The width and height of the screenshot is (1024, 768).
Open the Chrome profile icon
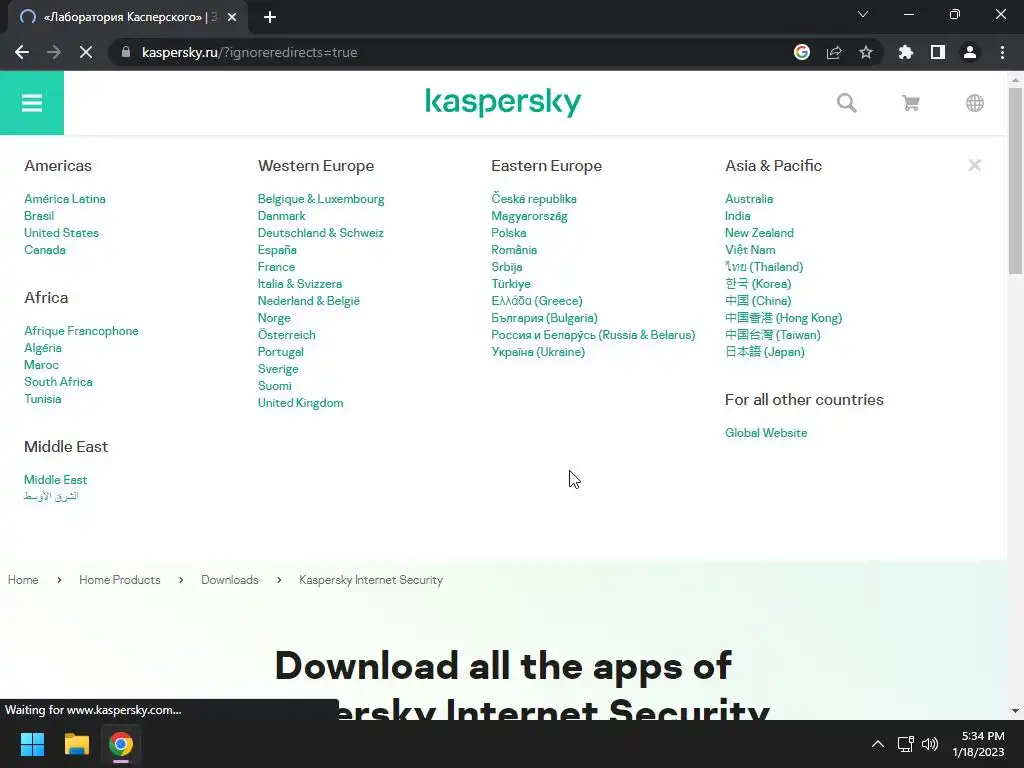click(970, 52)
